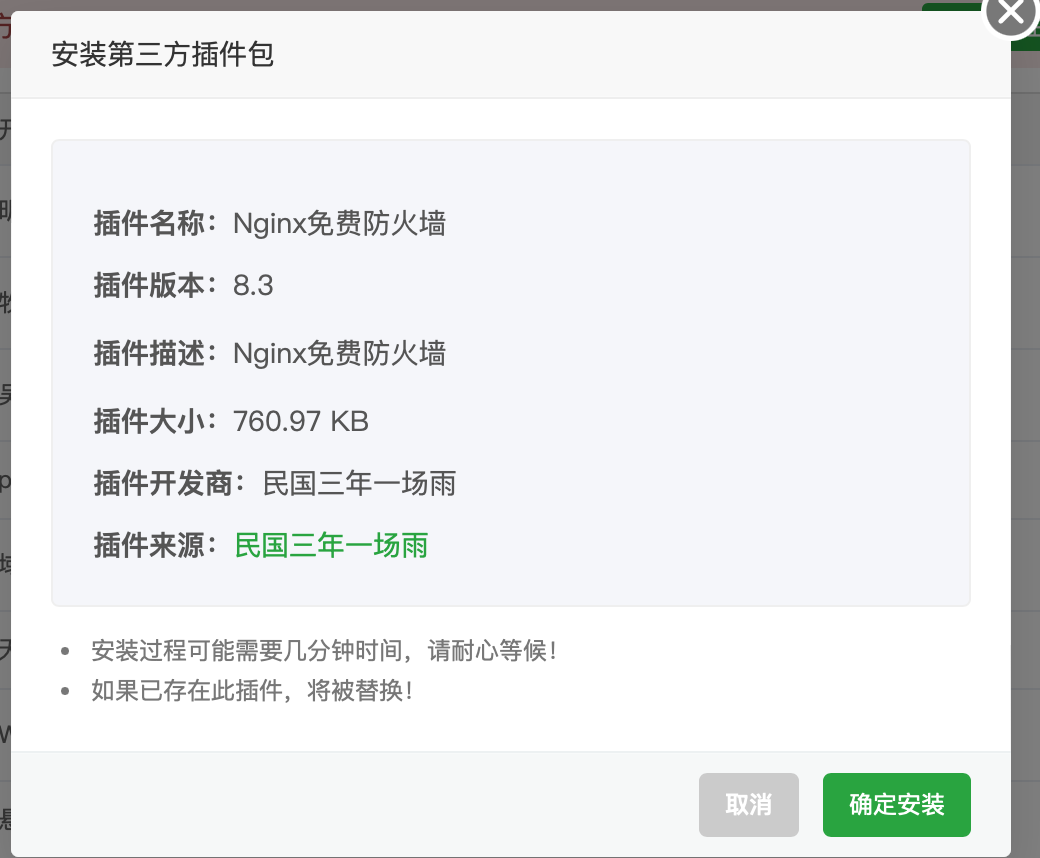Image resolution: width=1040 pixels, height=858 pixels.
Task: Close the plugin install dialog
Action: pos(1011,12)
